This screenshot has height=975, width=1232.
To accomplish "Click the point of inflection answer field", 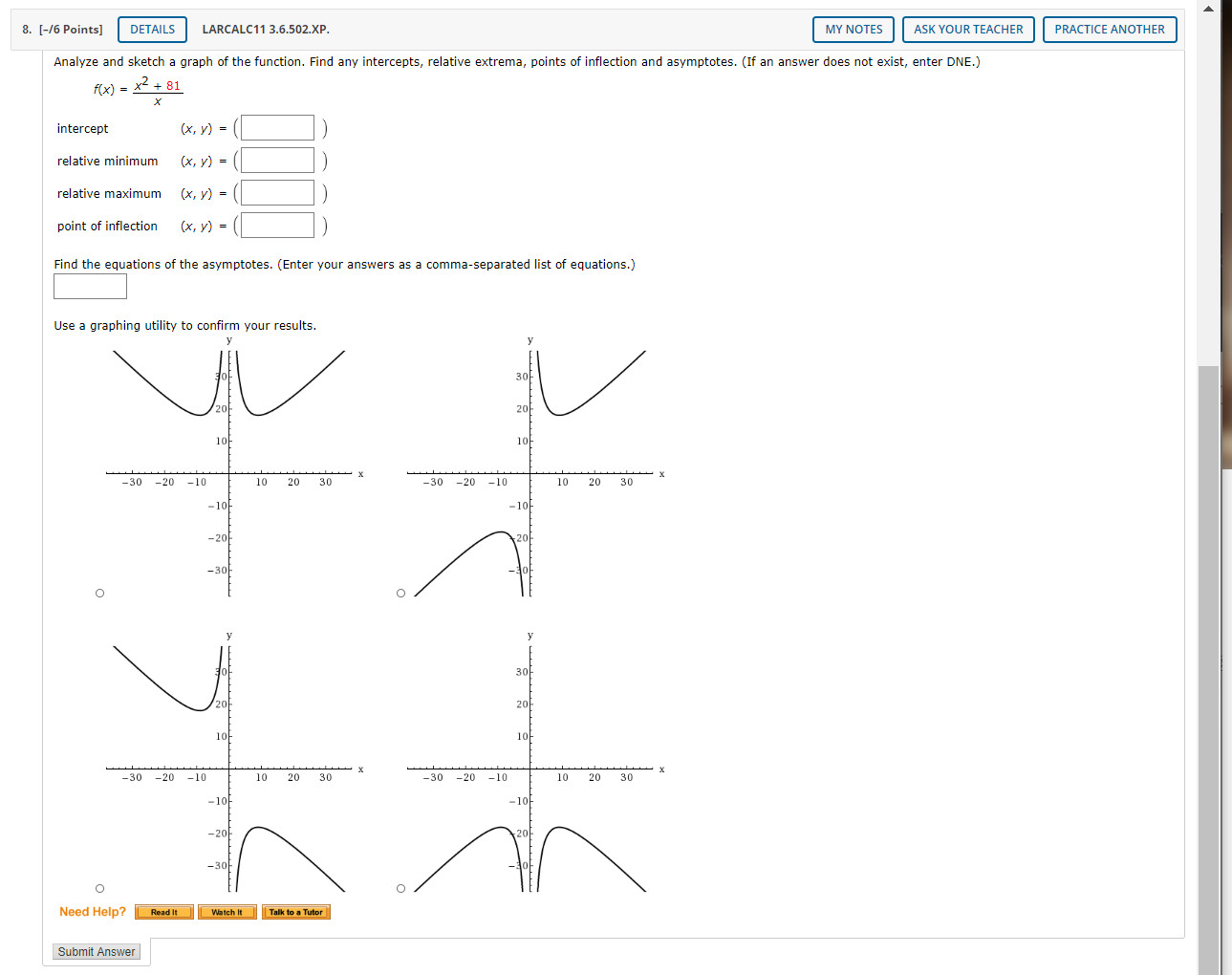I will click(276, 225).
